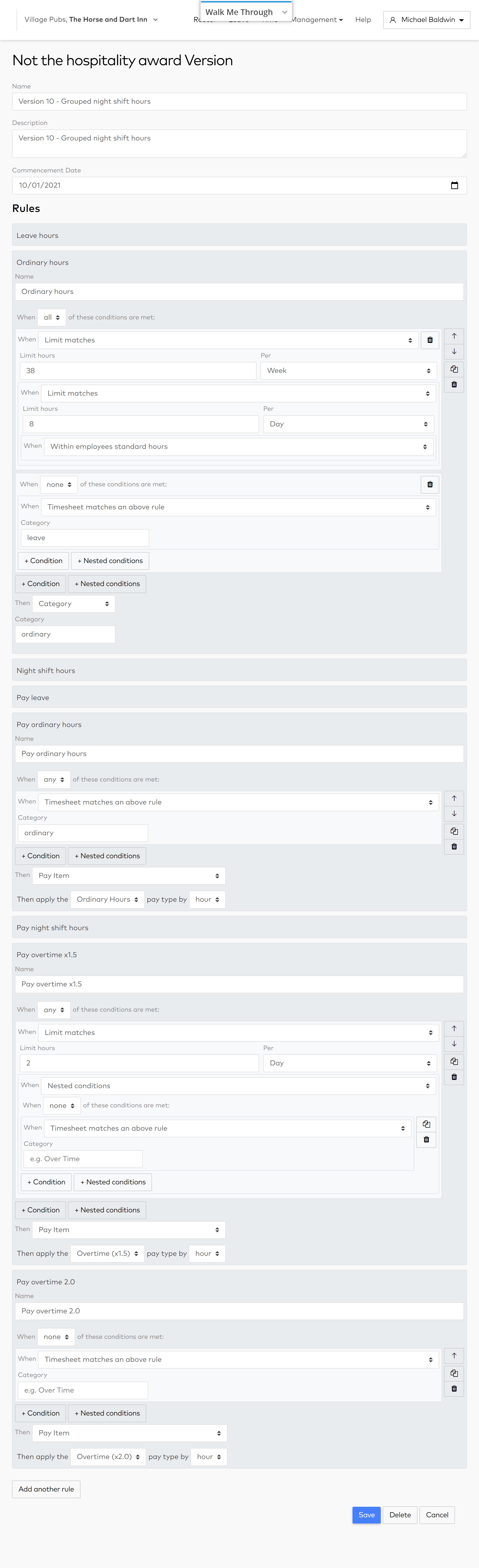Screen dimensions: 479x1568
Task: Click the user icon by Michael Baldwin
Action: pos(392,20)
